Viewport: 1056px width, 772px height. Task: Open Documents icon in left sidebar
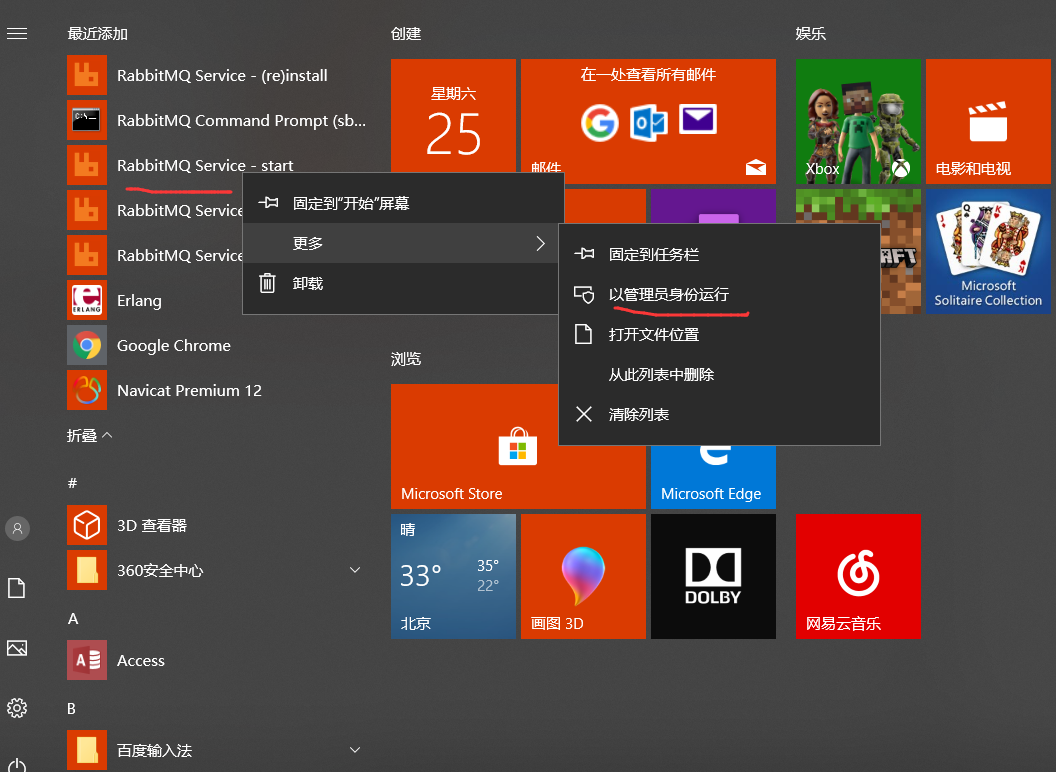[17, 588]
